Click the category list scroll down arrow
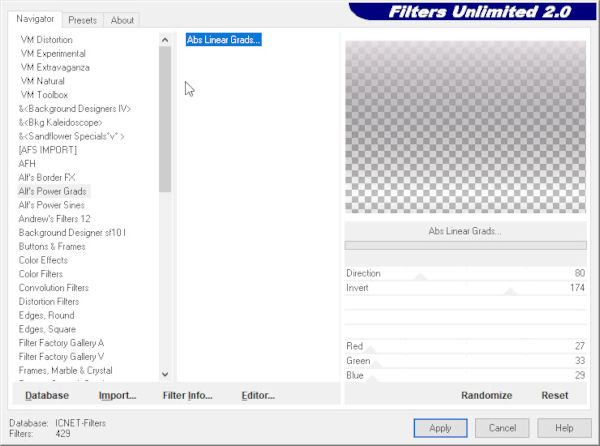600x446 pixels. click(x=165, y=374)
